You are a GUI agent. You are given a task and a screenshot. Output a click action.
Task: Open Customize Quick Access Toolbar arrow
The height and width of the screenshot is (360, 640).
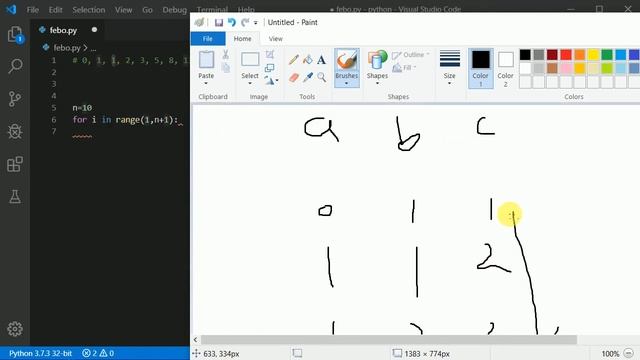pos(256,23)
